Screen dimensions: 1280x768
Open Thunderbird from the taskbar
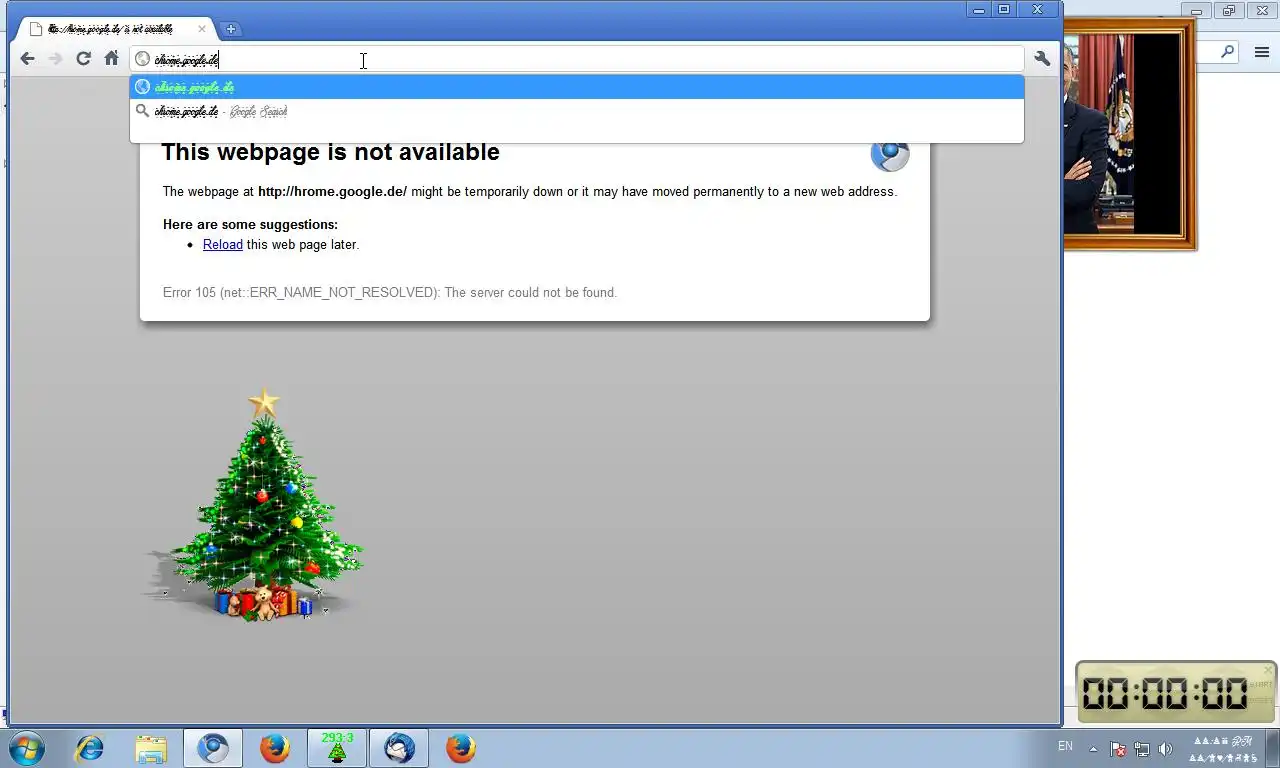(399, 748)
